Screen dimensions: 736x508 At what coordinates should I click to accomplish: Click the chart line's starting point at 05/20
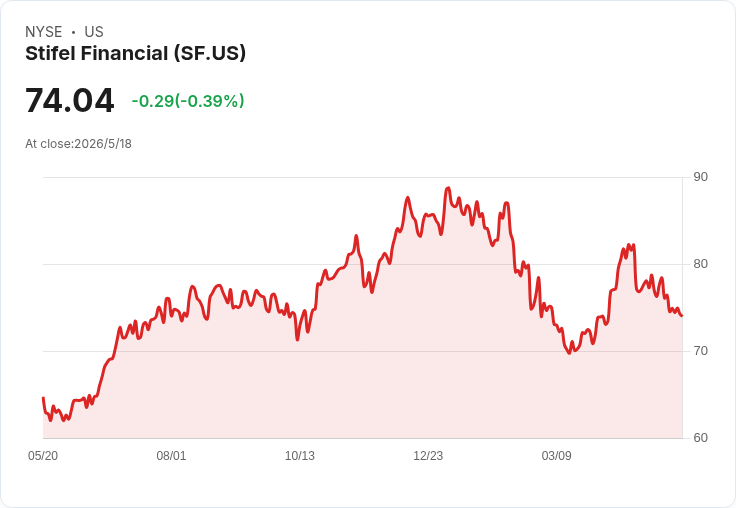[43, 398]
